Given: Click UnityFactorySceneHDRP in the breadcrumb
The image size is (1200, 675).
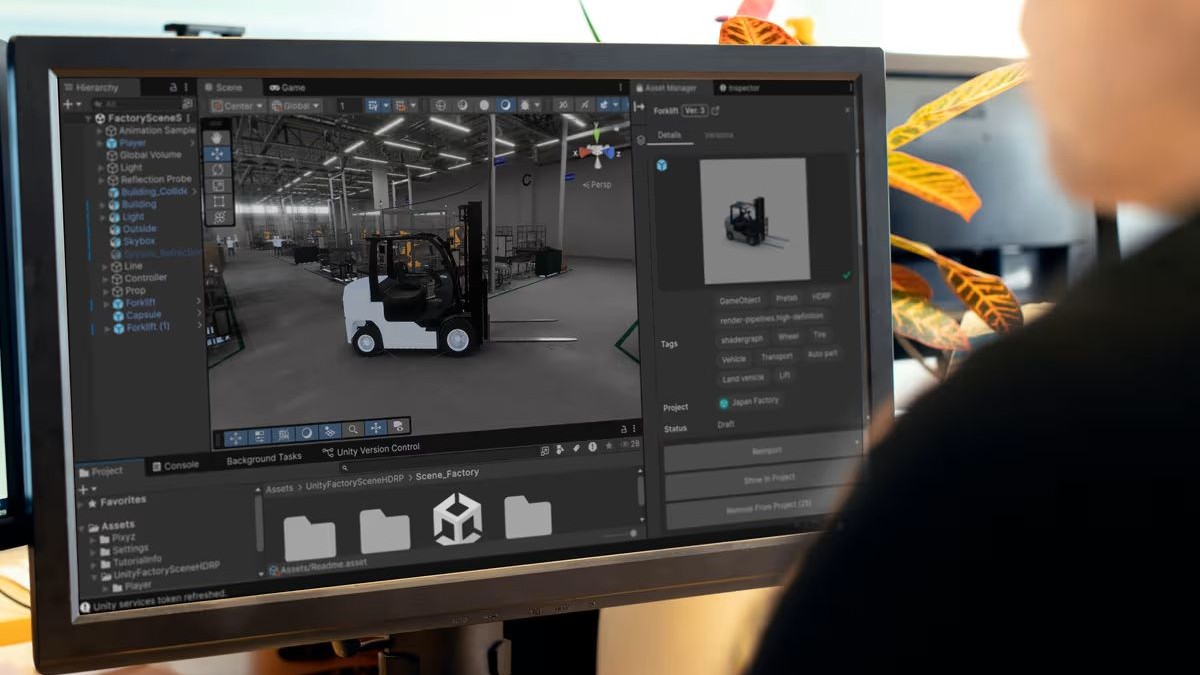Looking at the screenshot, I should (354, 484).
